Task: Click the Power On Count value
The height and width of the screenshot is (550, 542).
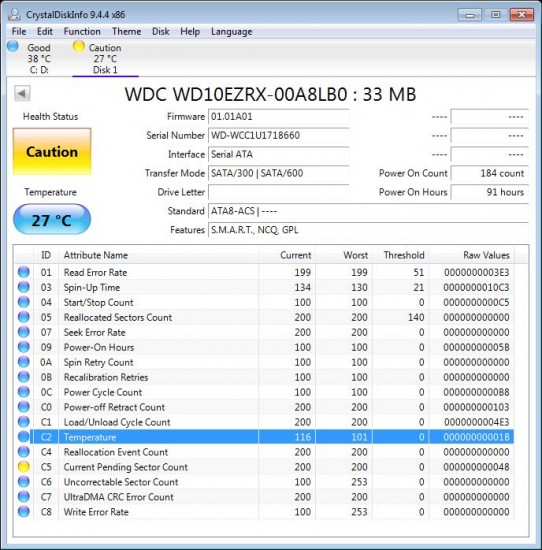Action: [x=490, y=173]
